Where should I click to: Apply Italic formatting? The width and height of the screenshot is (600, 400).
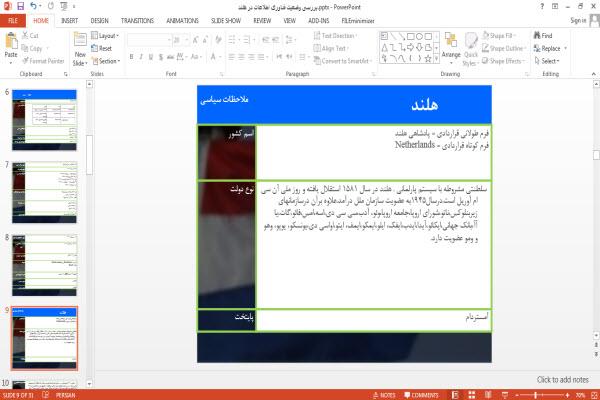point(141,57)
